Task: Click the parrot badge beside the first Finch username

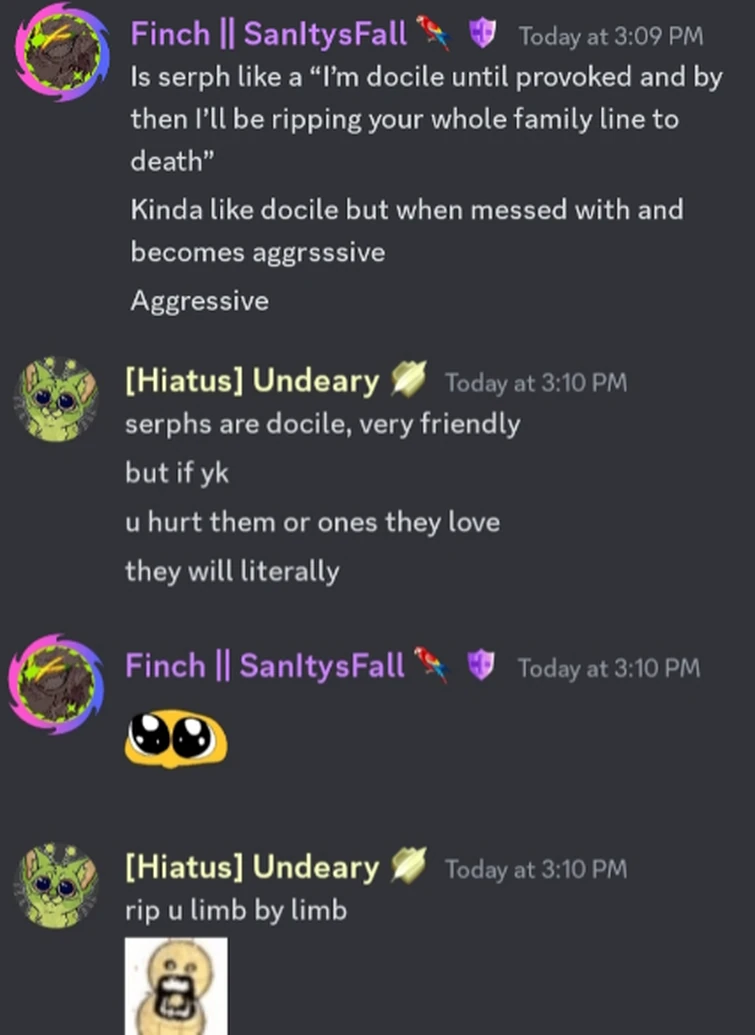Action: 433,33
